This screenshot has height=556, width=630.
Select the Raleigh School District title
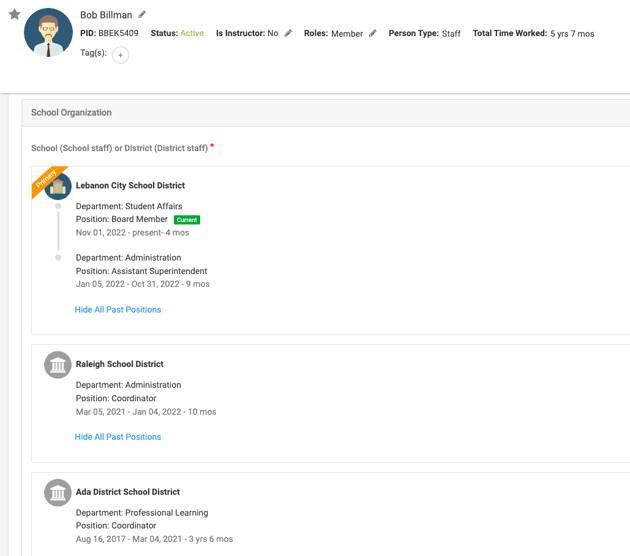[x=119, y=364]
